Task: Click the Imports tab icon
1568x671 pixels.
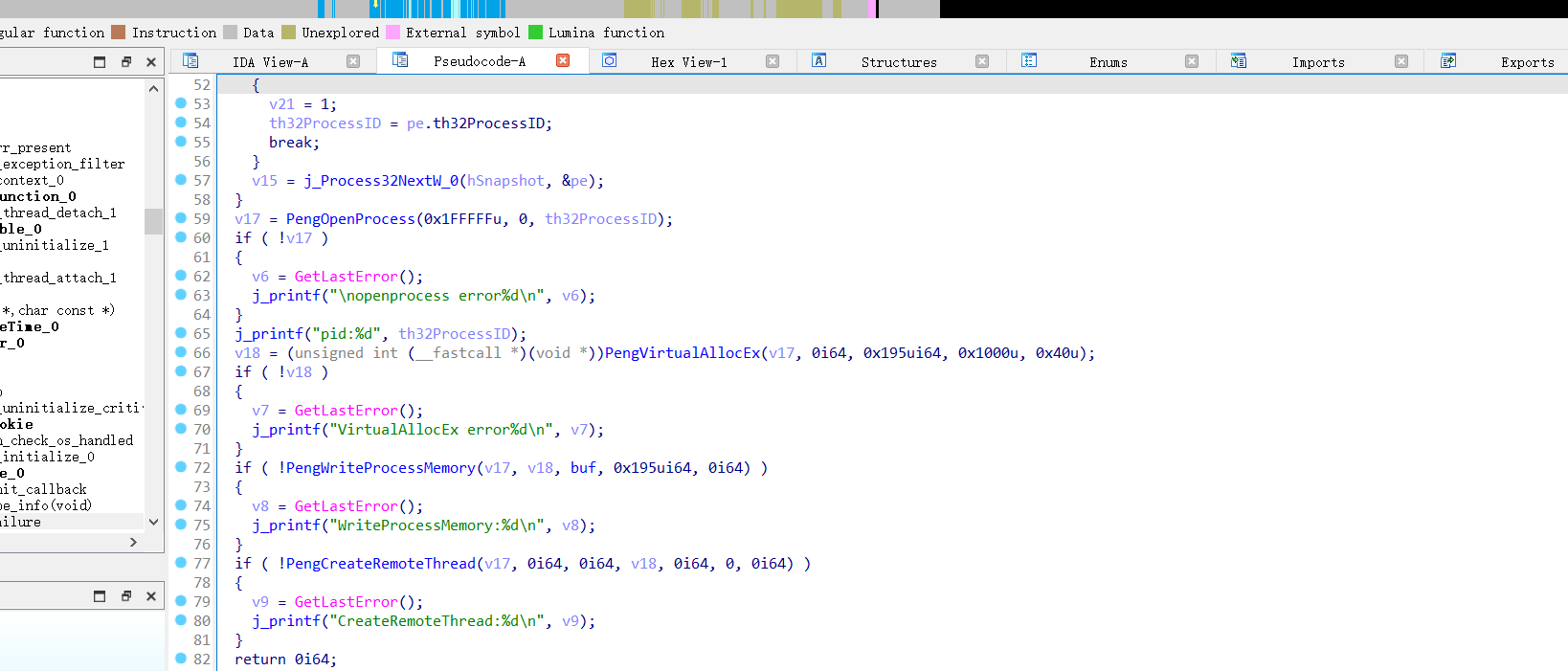Action: point(1238,61)
